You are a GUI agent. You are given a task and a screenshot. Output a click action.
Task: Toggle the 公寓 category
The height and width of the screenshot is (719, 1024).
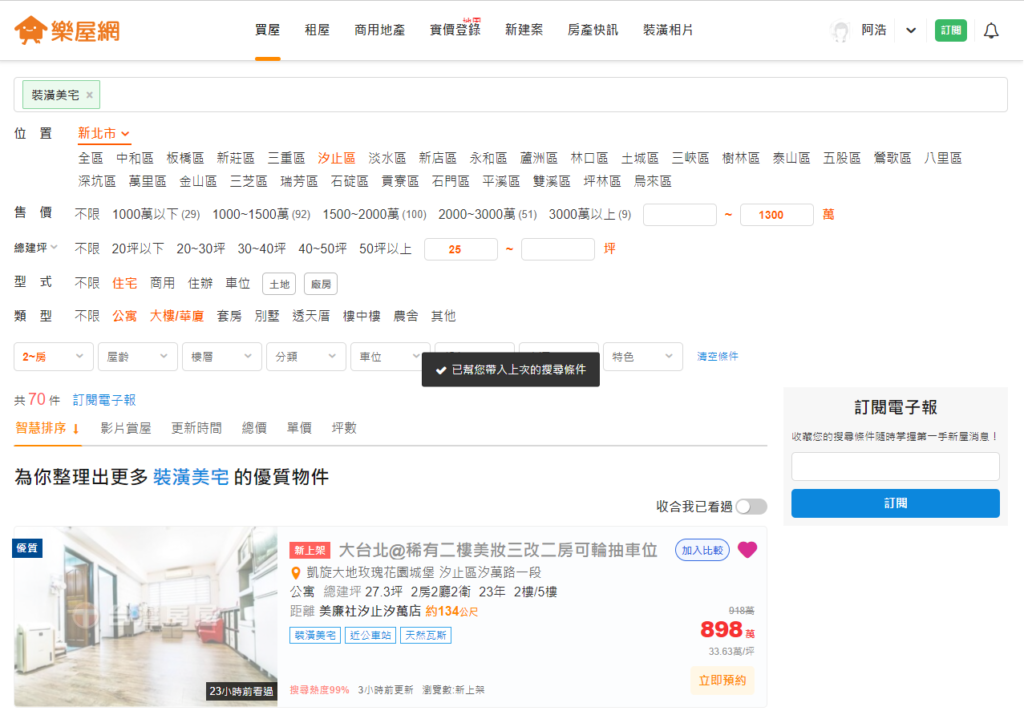pyautogui.click(x=125, y=317)
